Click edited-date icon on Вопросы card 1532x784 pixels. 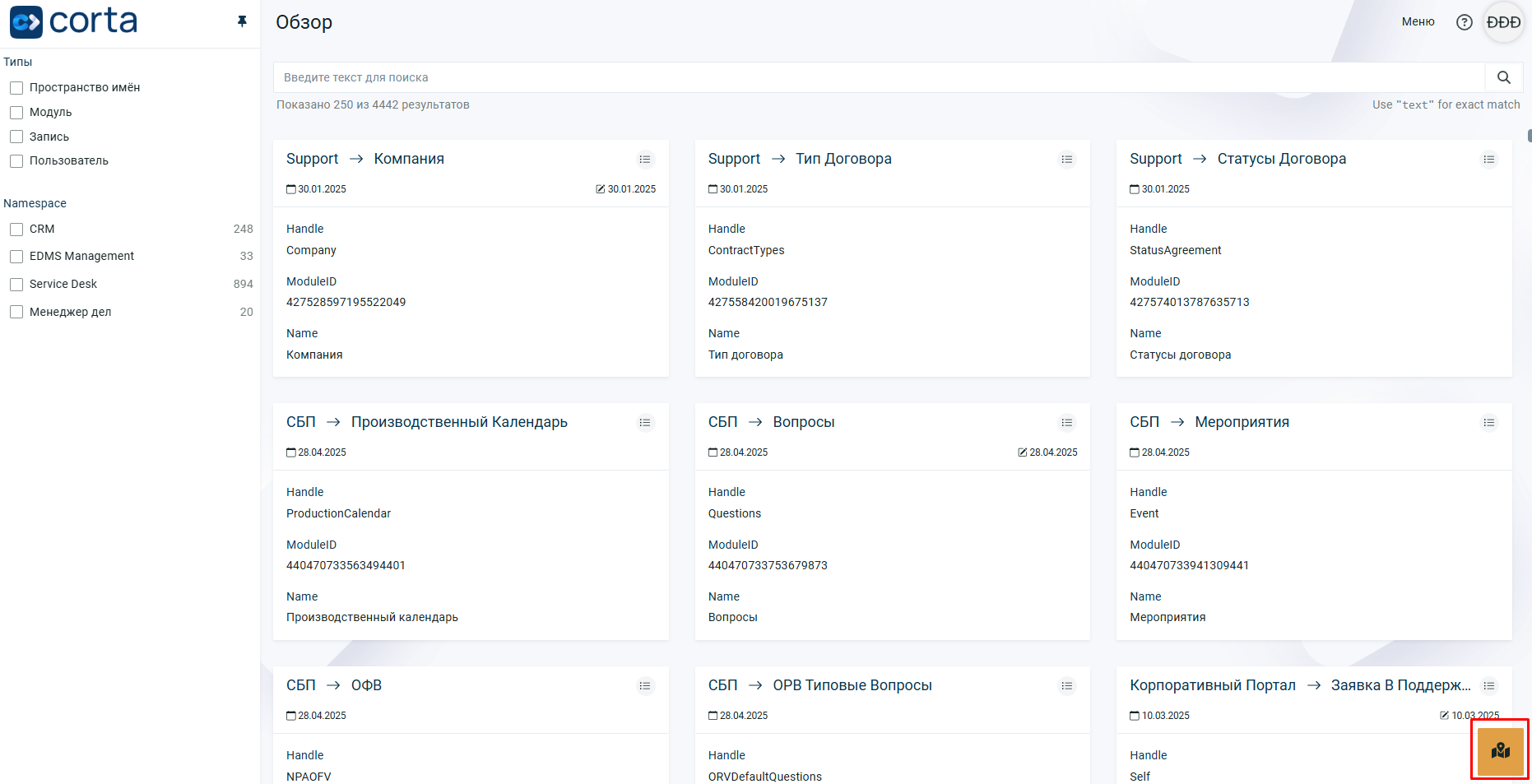tap(1023, 452)
